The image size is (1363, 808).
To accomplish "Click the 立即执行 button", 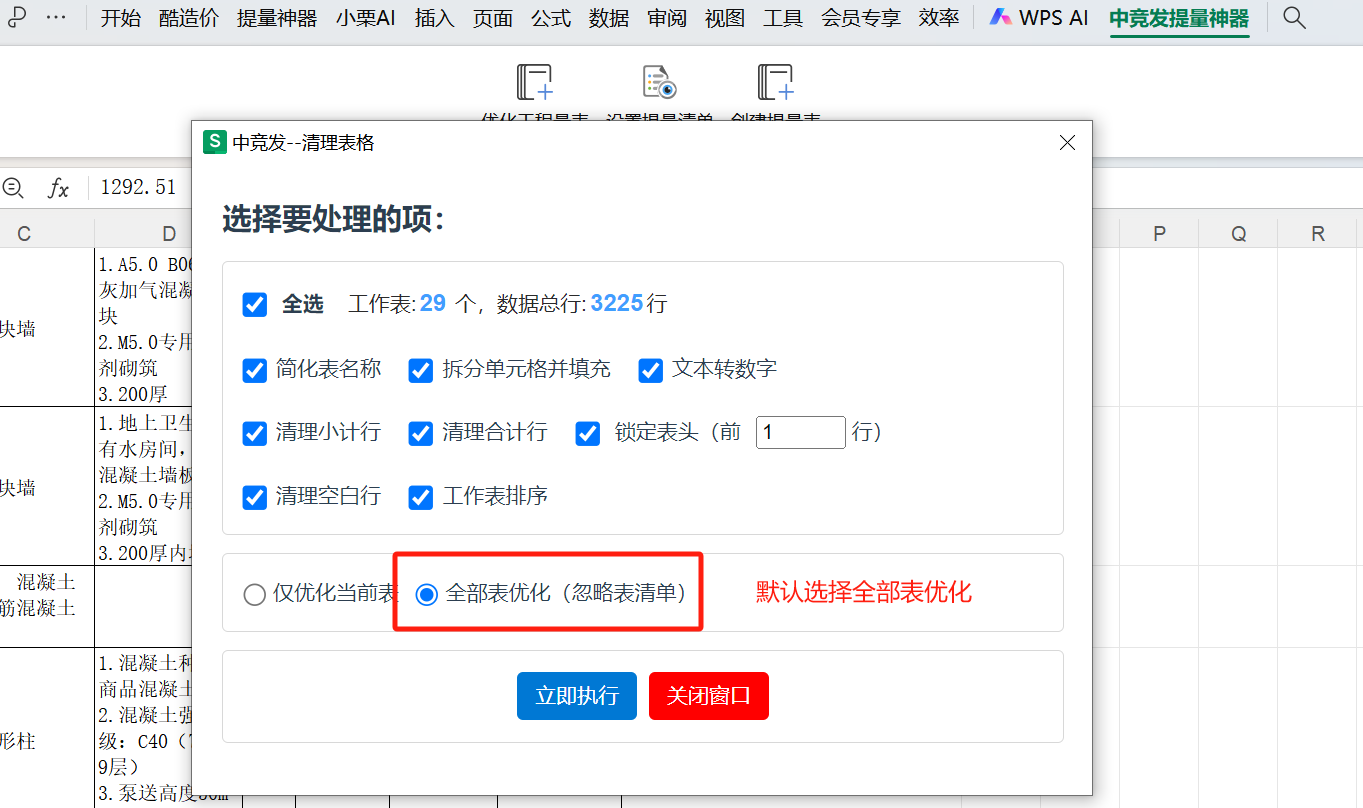I will point(577,696).
